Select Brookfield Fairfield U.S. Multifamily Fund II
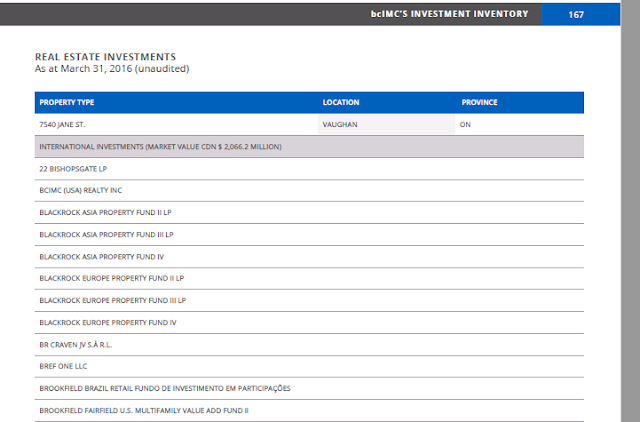This screenshot has width=640, height=422. pyautogui.click(x=309, y=410)
